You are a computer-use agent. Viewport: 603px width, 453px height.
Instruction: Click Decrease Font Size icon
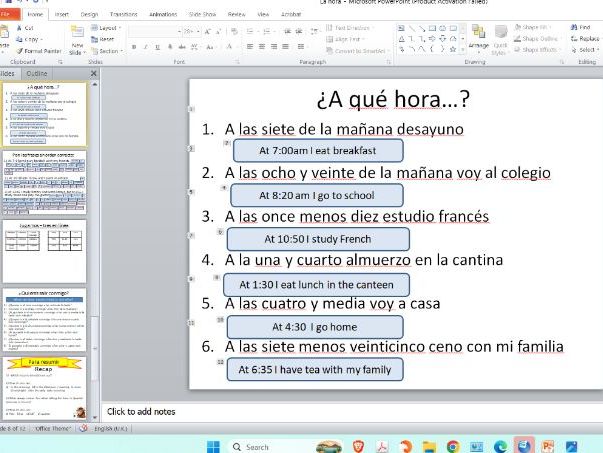click(x=218, y=32)
